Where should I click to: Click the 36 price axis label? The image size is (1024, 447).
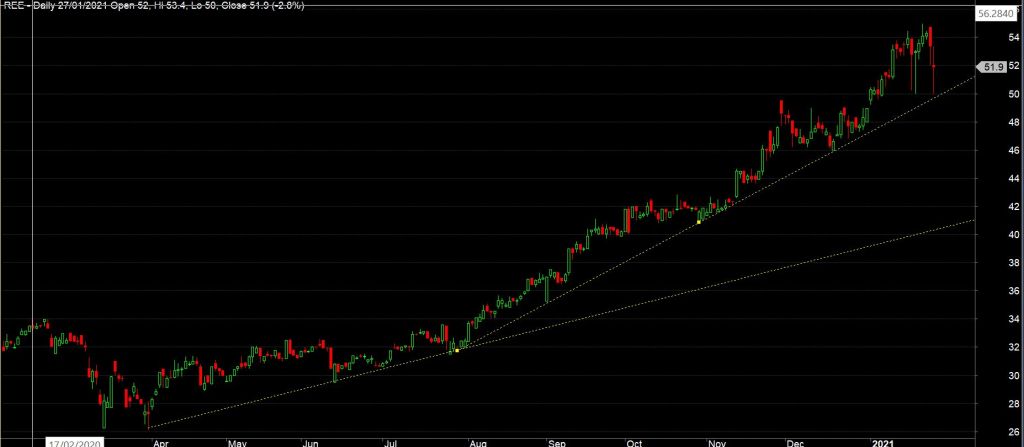[x=1014, y=291]
